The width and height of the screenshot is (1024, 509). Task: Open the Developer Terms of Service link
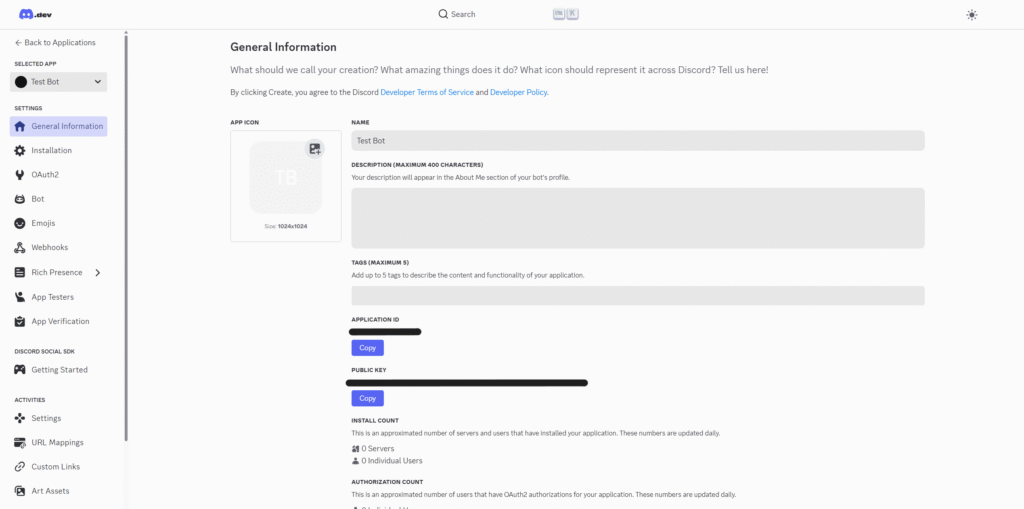[426, 92]
